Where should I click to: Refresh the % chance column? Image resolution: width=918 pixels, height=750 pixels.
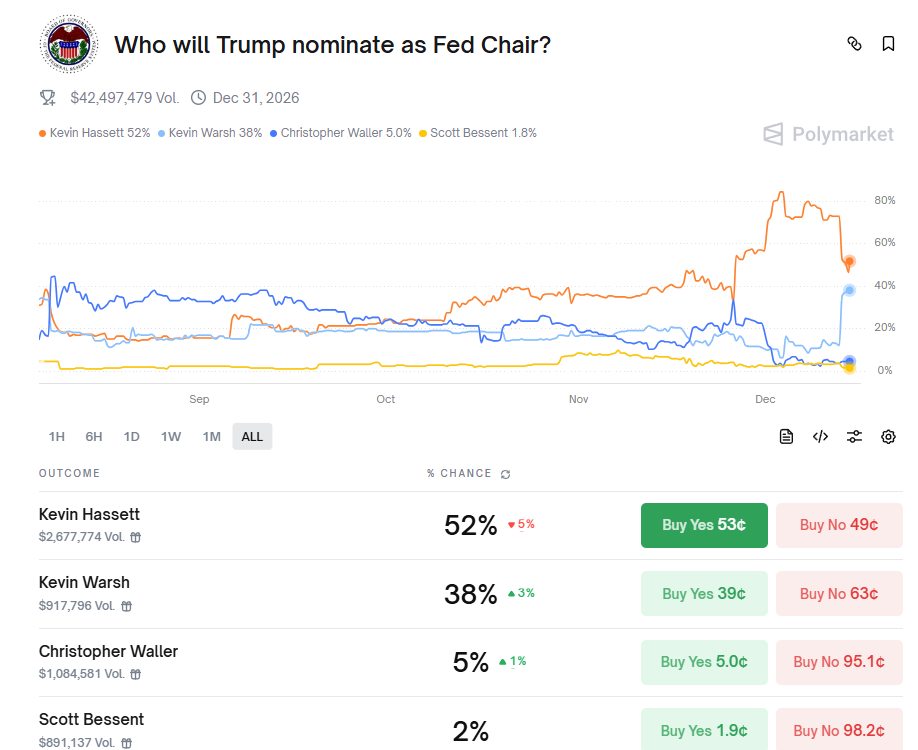coord(506,474)
